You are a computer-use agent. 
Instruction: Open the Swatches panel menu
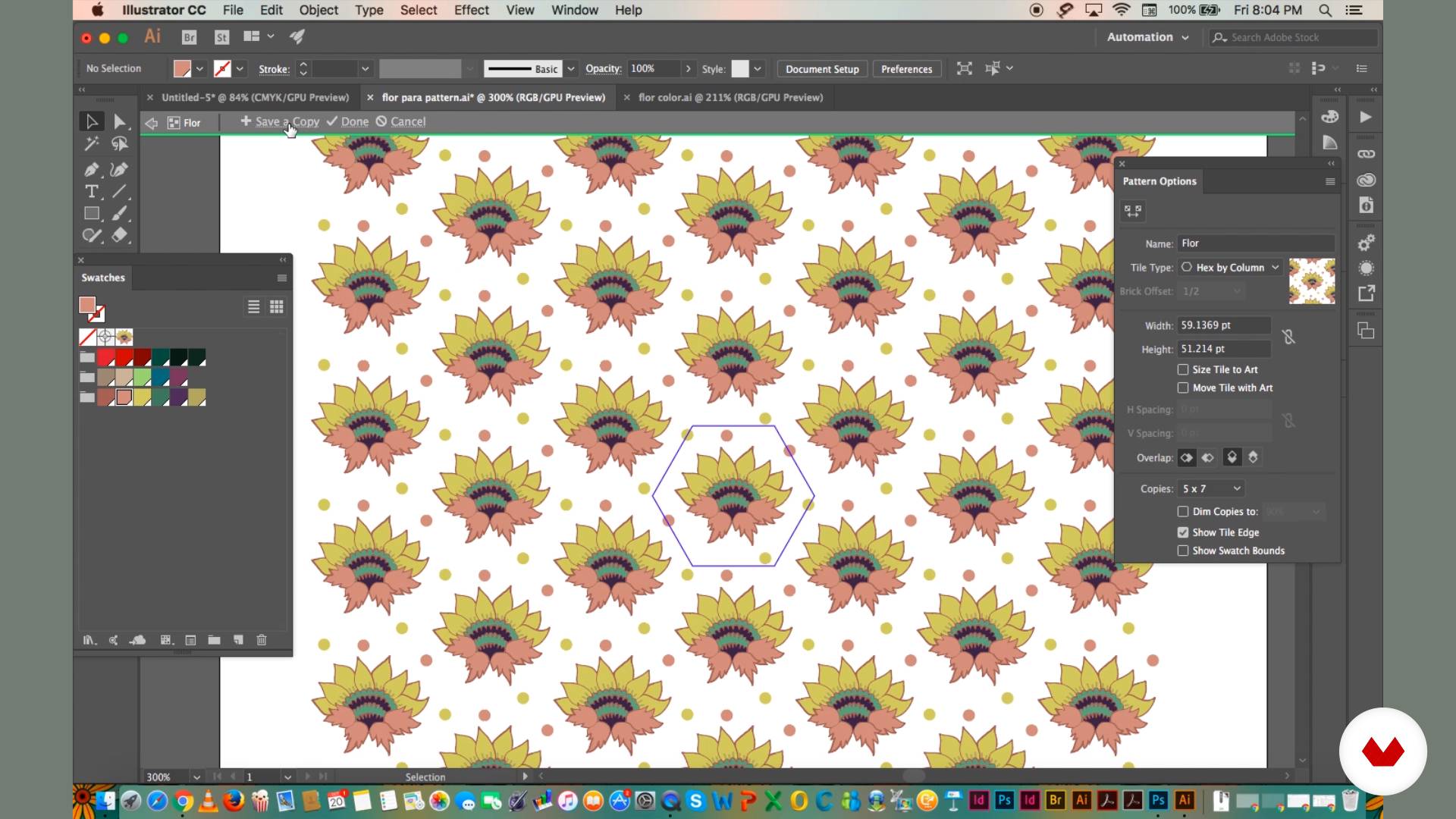(x=282, y=278)
